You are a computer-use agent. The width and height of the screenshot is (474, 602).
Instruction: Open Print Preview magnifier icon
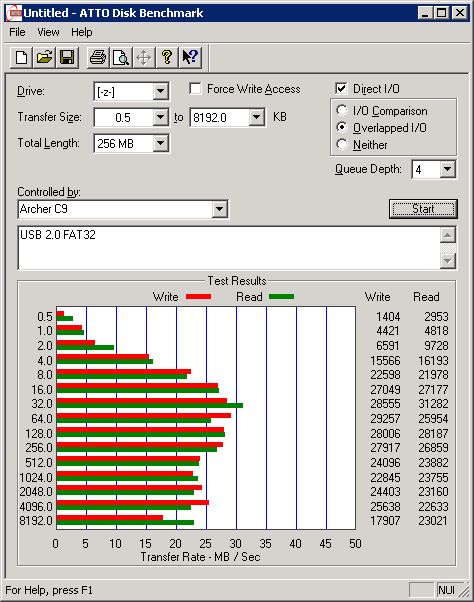[x=121, y=58]
